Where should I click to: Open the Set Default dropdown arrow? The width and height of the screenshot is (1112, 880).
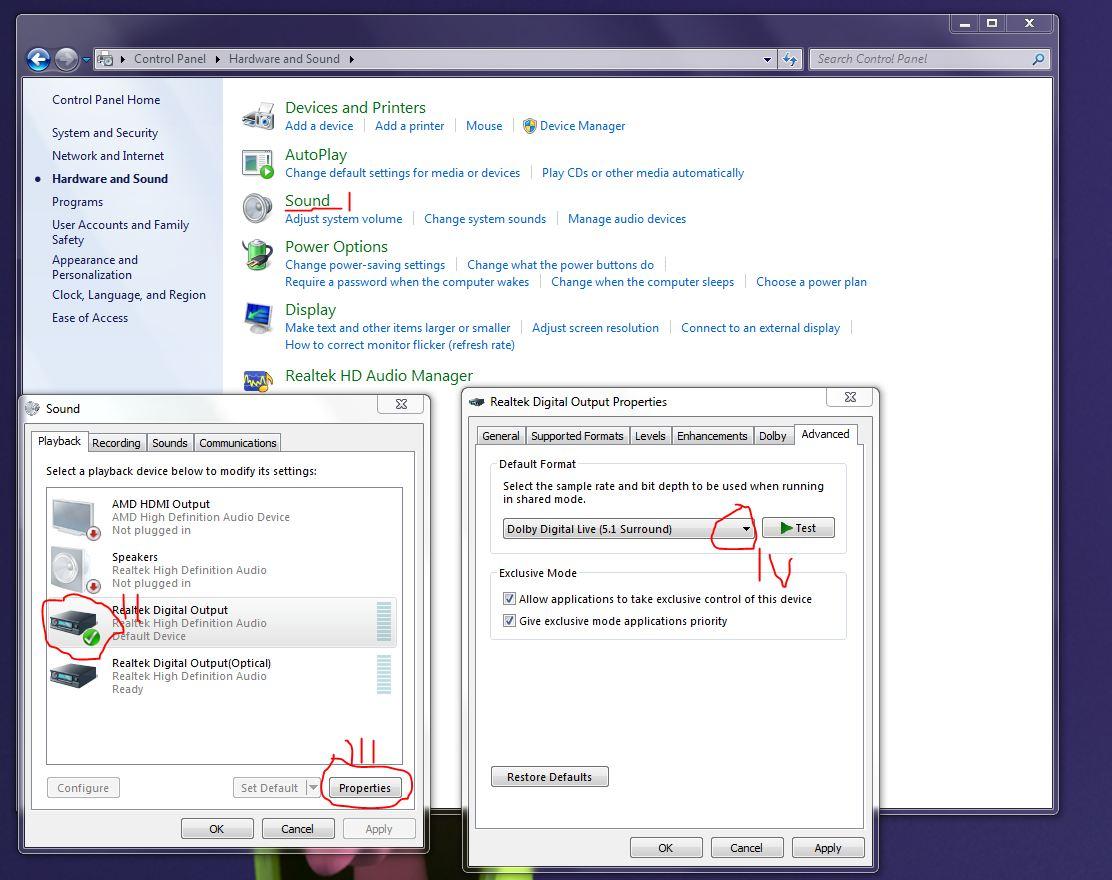[x=313, y=787]
